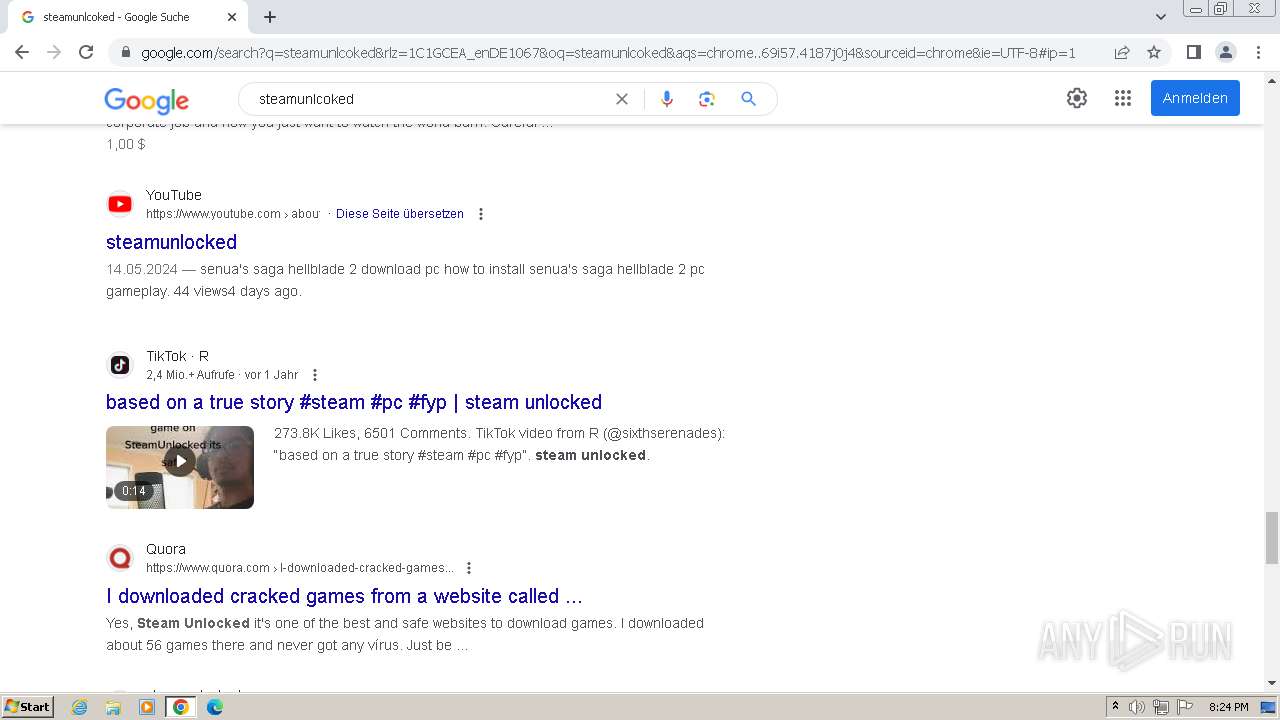Open Microsoft Edge from taskbar
Image resolution: width=1280 pixels, height=720 pixels.
(215, 707)
